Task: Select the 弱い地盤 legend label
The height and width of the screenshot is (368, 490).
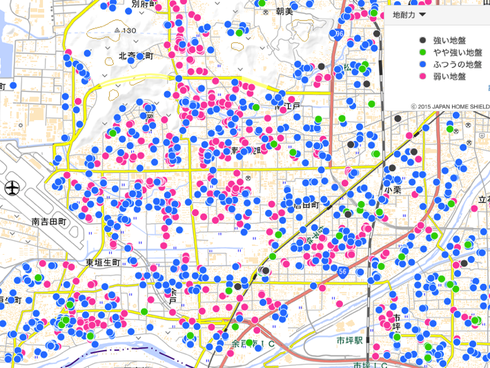Action: tap(449, 76)
